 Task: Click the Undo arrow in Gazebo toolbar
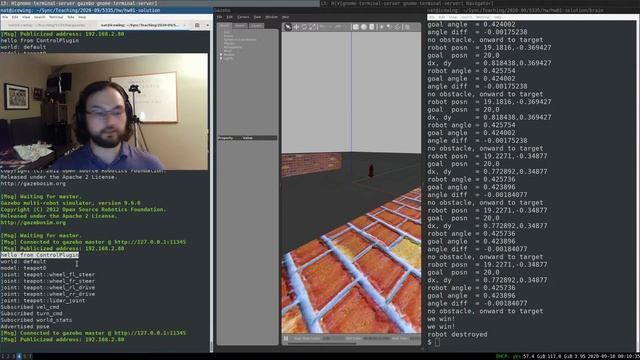(x=322, y=27)
